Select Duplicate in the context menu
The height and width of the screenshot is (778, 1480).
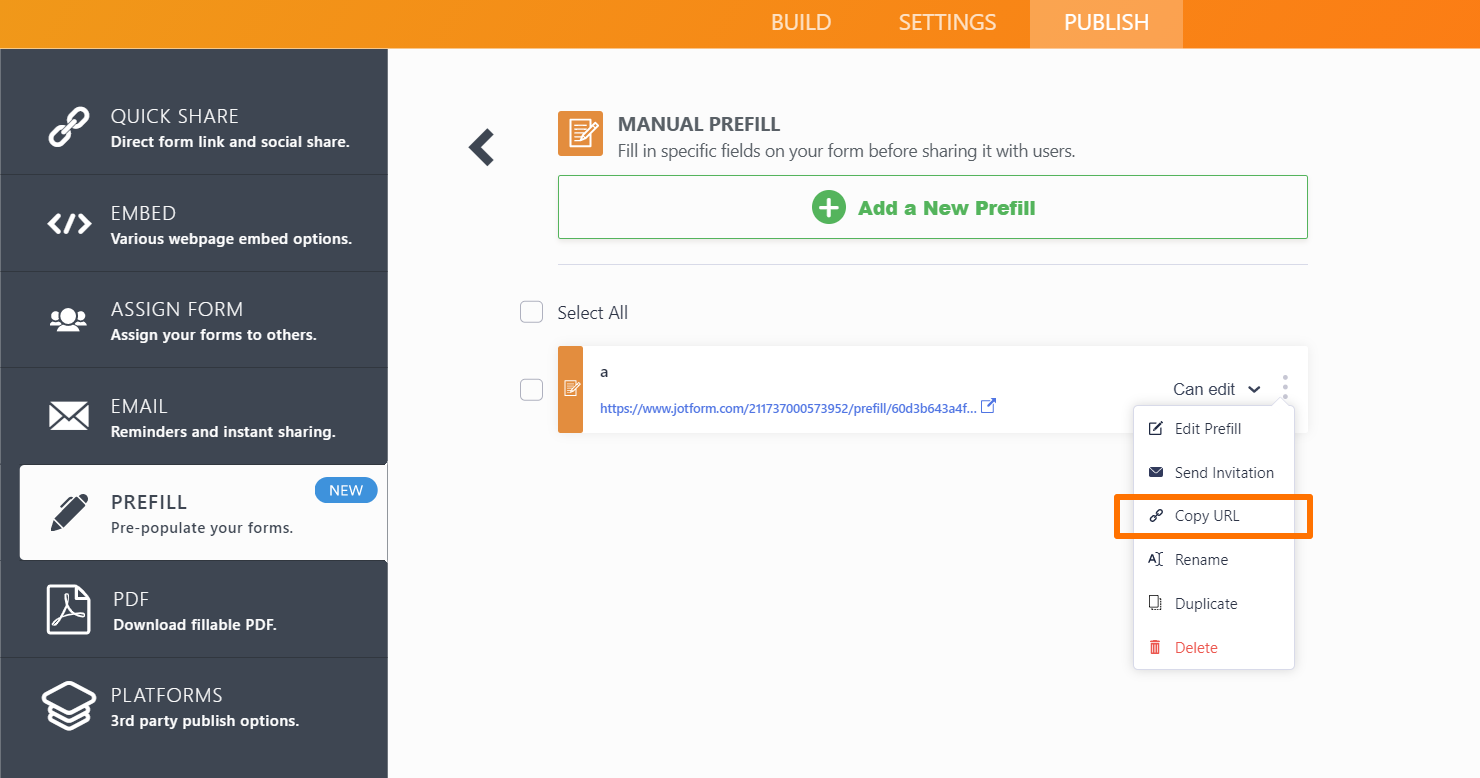(1214, 603)
